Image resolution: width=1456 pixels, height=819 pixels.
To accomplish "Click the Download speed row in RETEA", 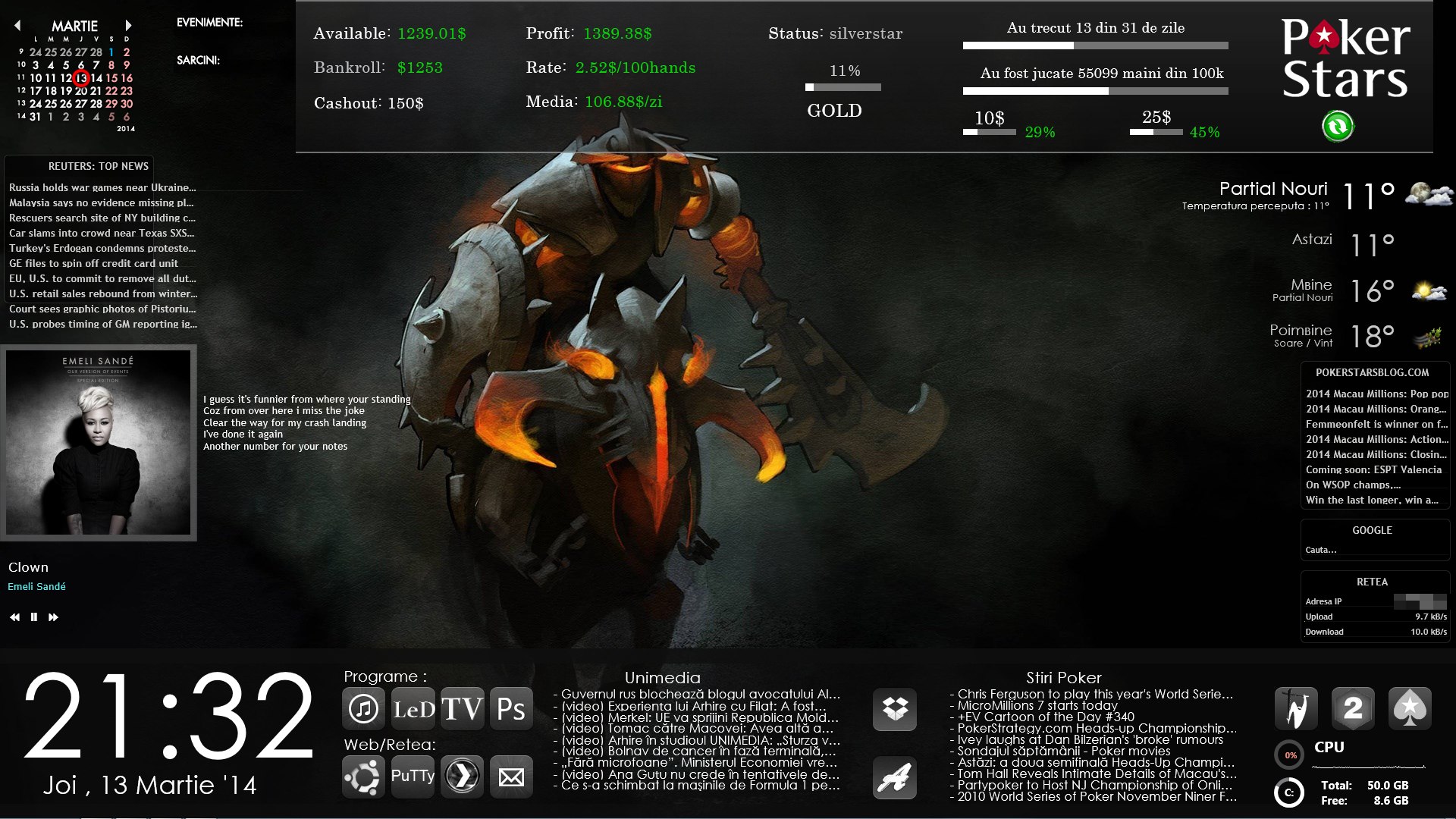I will click(1376, 632).
